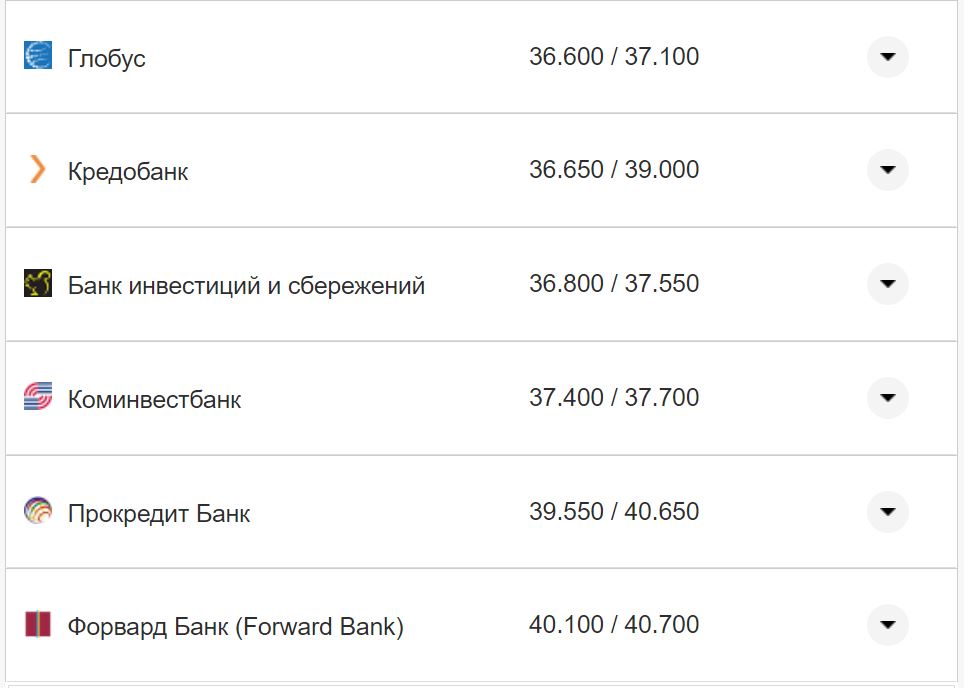Open the Кредобанк bank name link
Viewport: 964px width, 688px height.
[x=128, y=172]
